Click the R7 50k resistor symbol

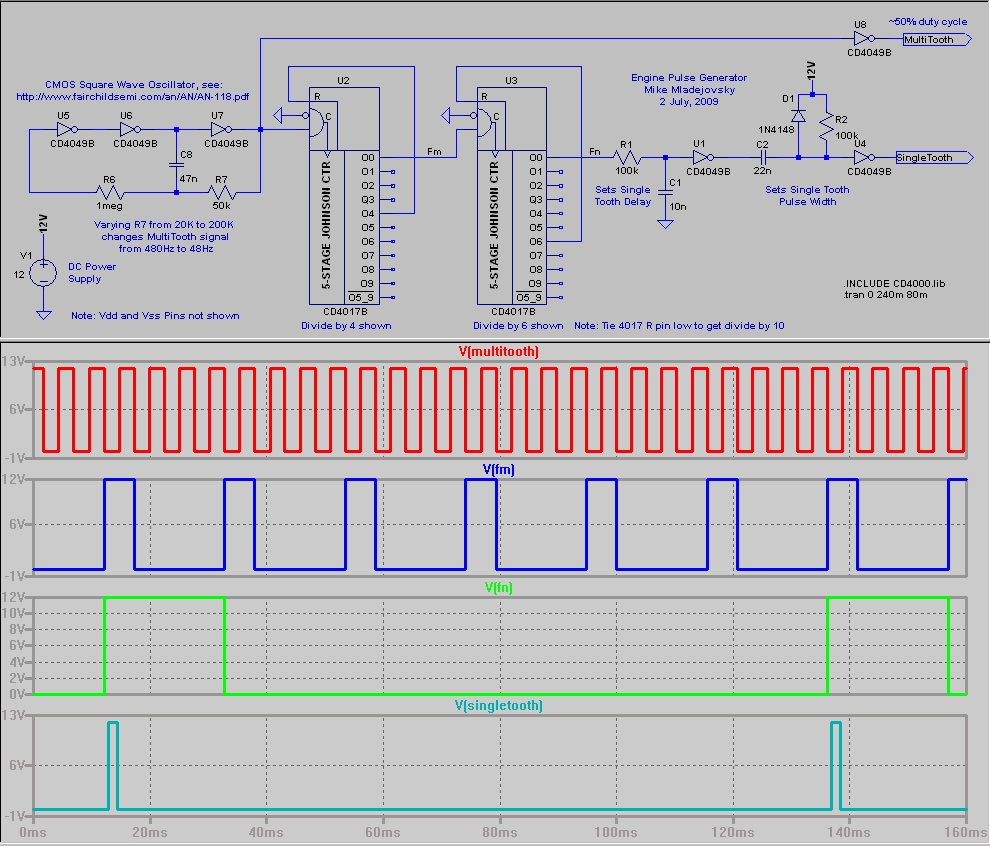[222, 192]
